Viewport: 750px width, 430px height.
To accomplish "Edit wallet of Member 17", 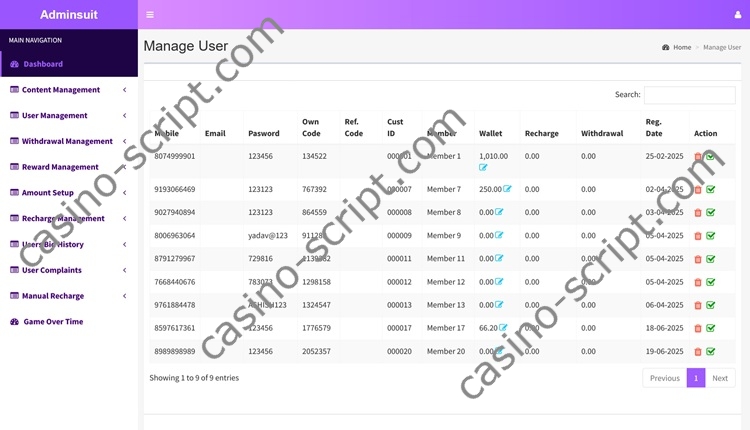I will 503,328.
